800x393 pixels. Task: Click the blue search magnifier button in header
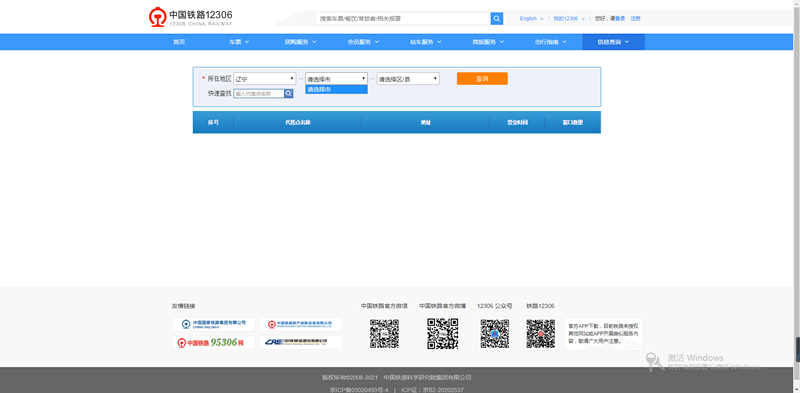coord(496,18)
